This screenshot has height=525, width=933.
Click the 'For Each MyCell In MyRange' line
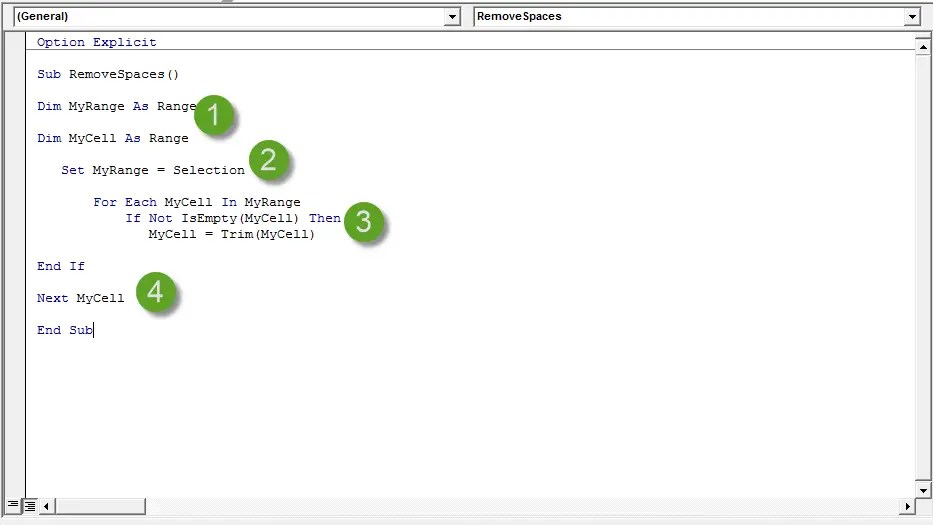coord(197,202)
